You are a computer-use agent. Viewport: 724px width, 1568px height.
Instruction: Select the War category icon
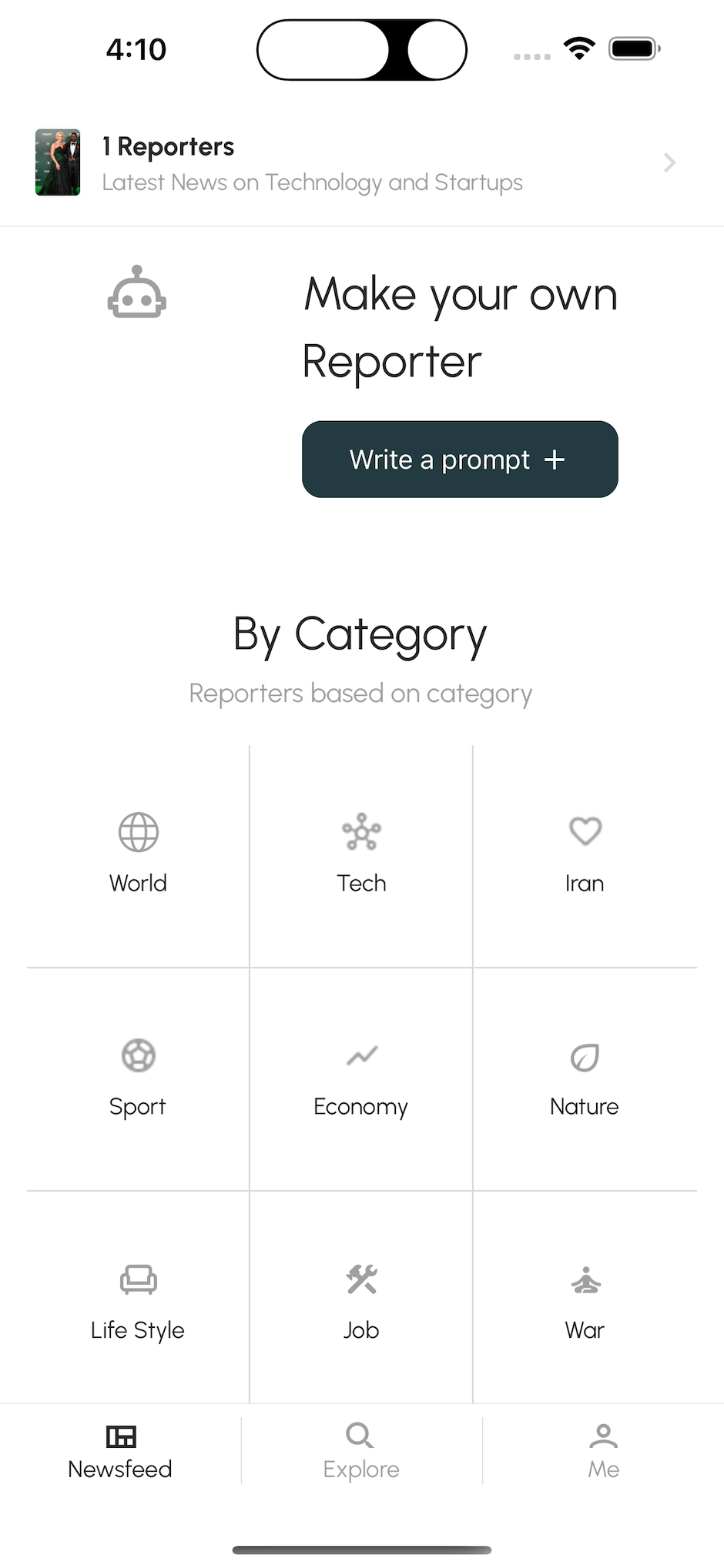click(x=586, y=1280)
